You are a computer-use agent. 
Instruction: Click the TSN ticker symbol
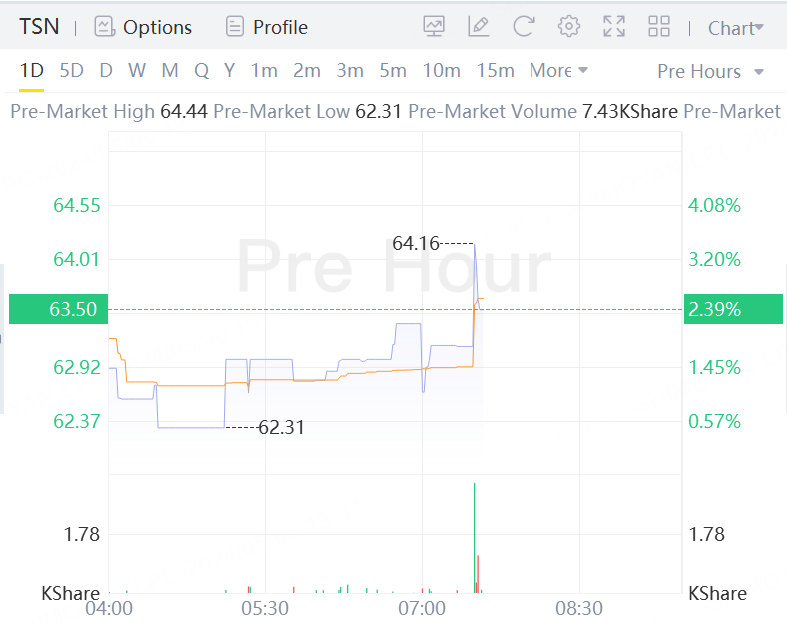coord(39,27)
